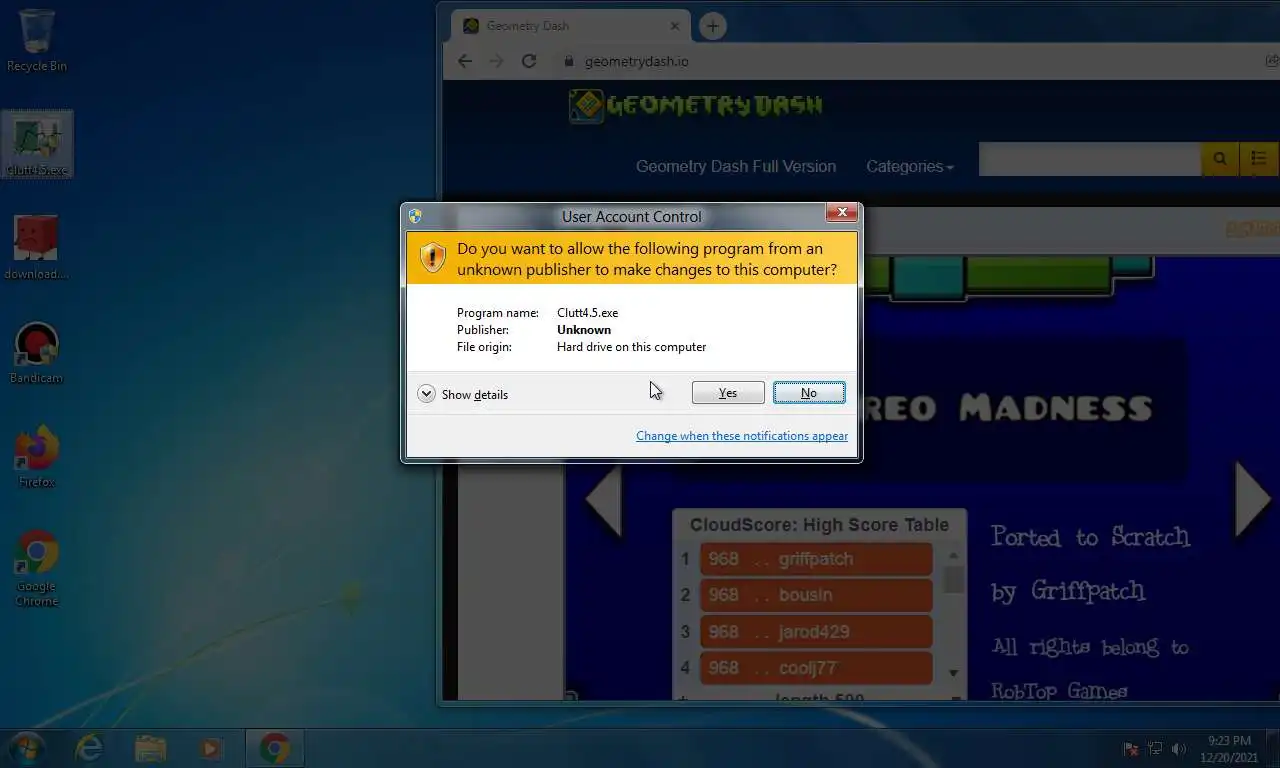Click the Chrome forward arrow

[x=497, y=61]
